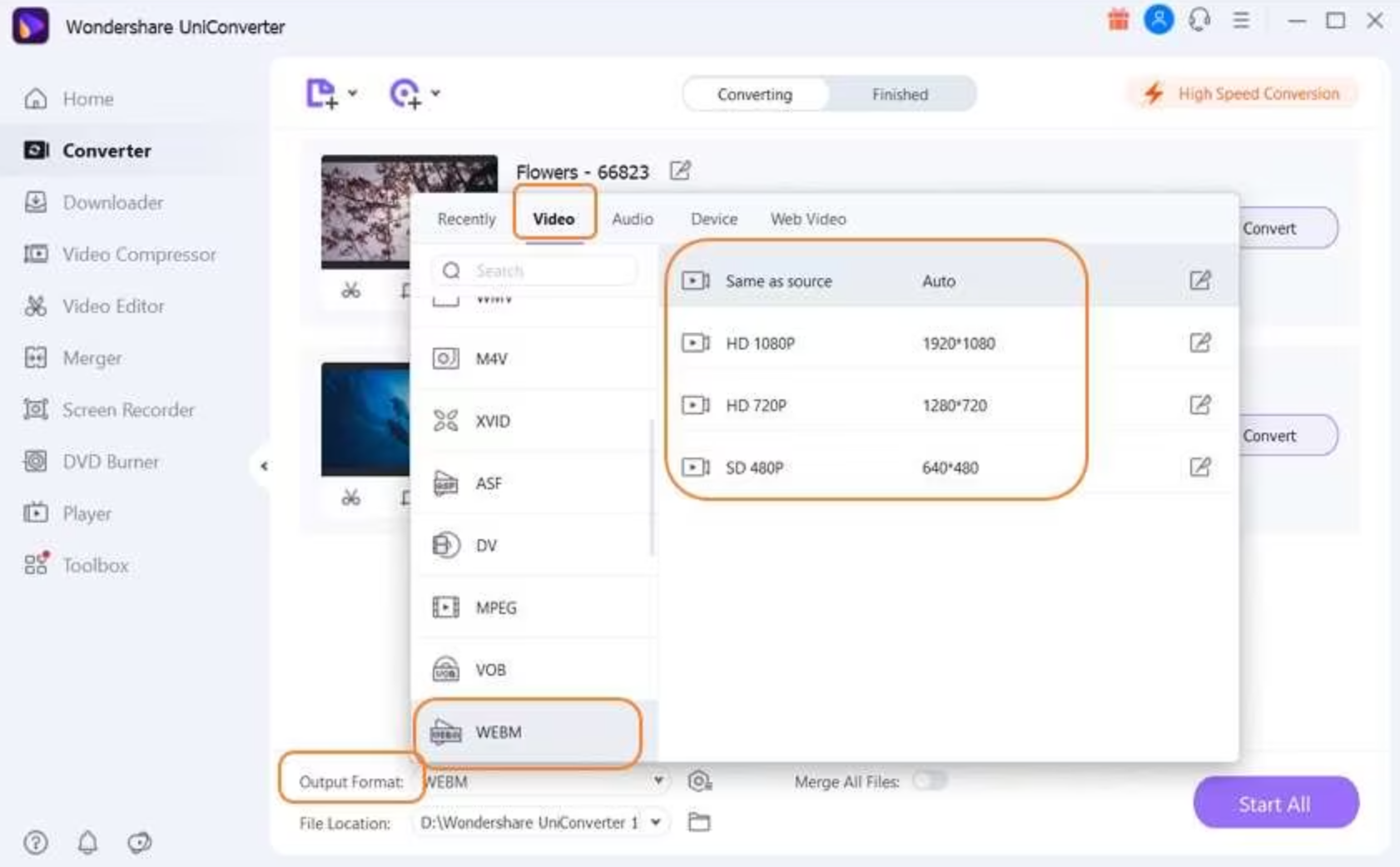Rename Flowers - 66823 with edit icon
1400x867 pixels.
680,171
